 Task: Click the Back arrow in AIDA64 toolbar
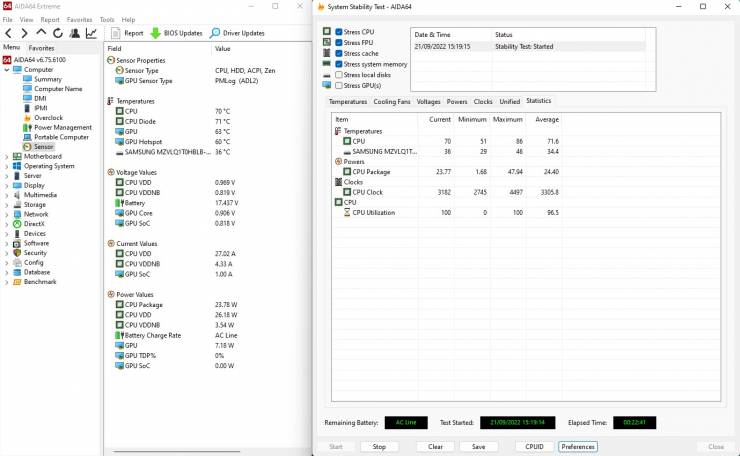pos(8,33)
